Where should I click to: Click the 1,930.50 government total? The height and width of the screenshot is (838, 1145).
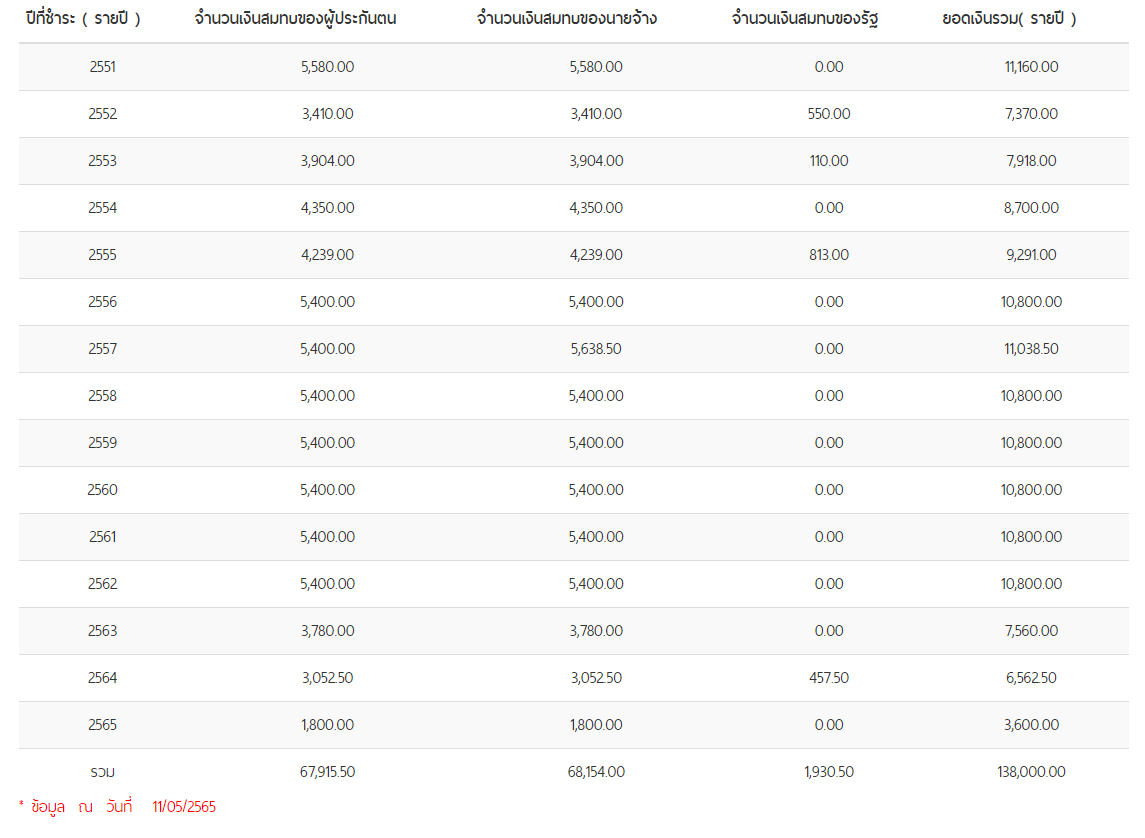point(829,772)
